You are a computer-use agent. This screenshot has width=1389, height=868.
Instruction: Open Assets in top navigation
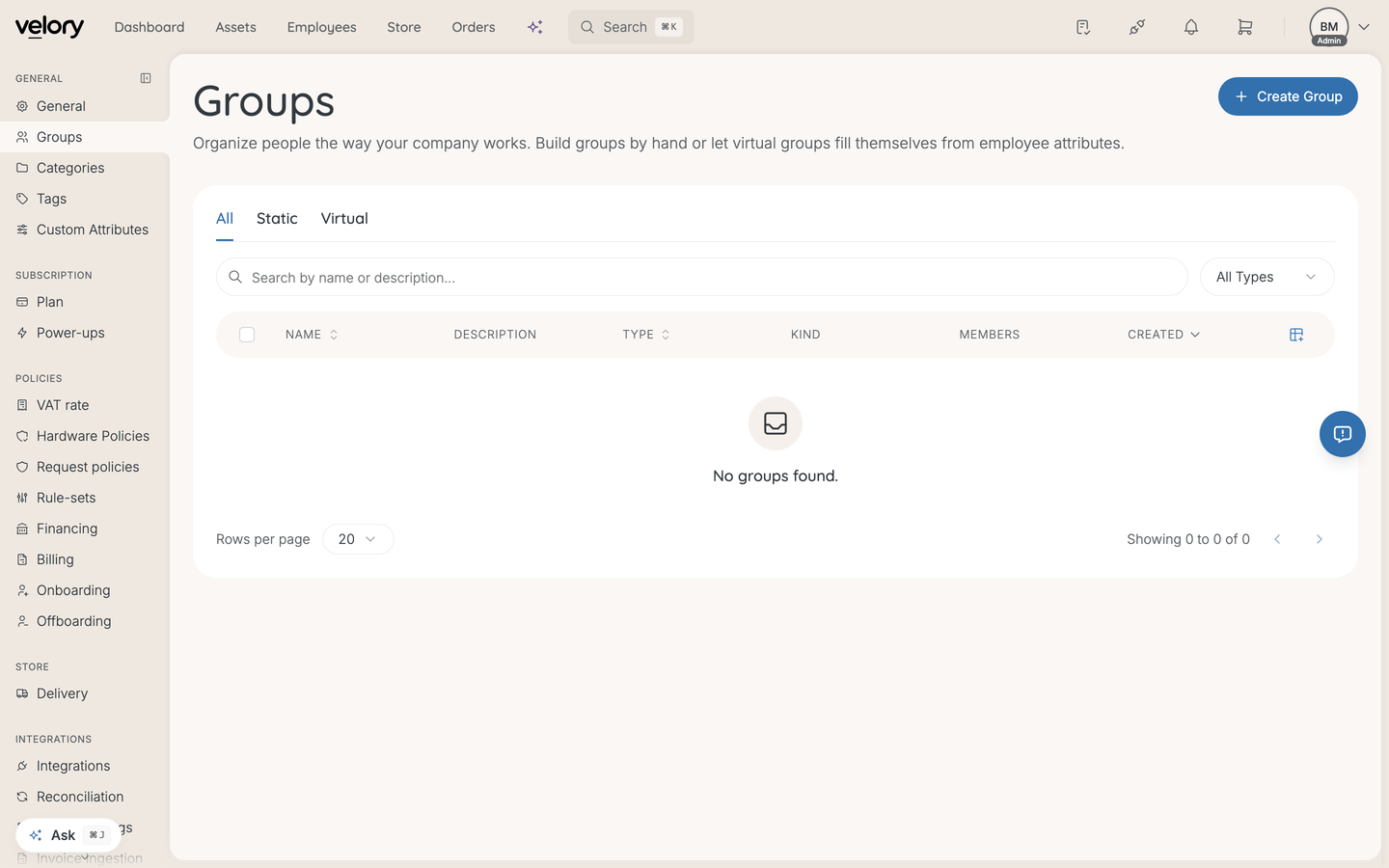click(236, 27)
